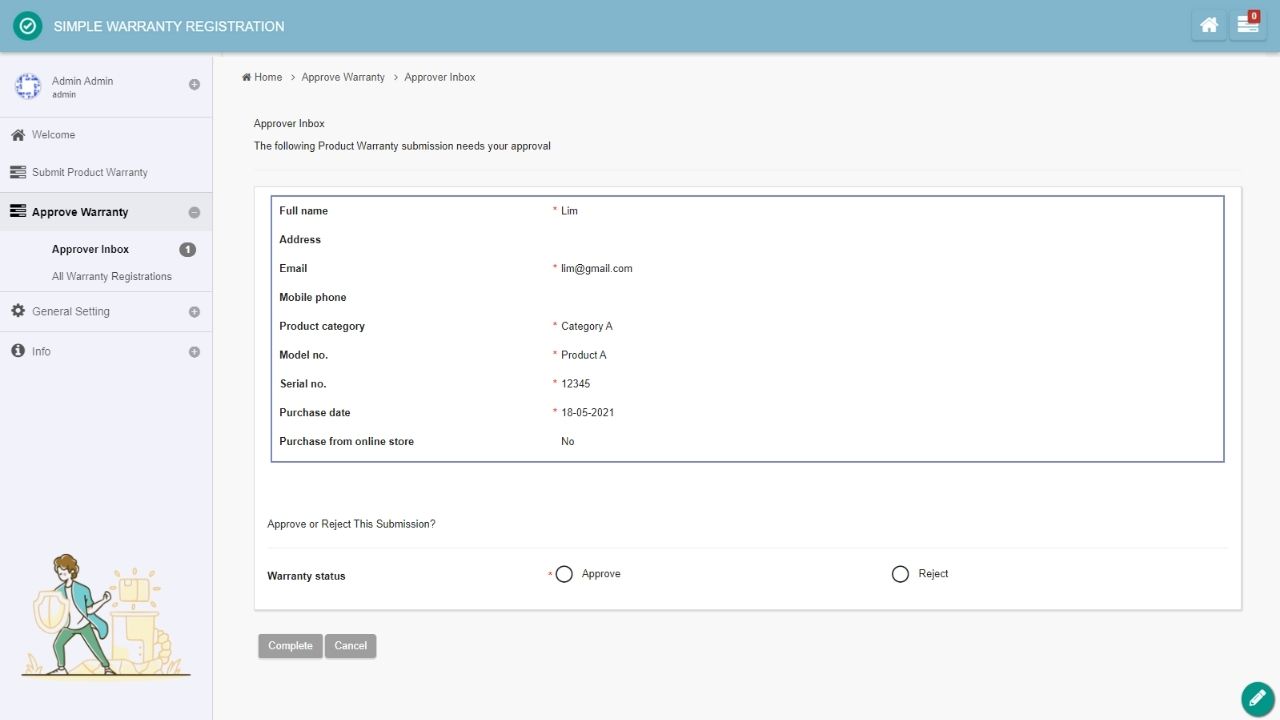Open All Warranty Registrations submenu item

tap(111, 276)
